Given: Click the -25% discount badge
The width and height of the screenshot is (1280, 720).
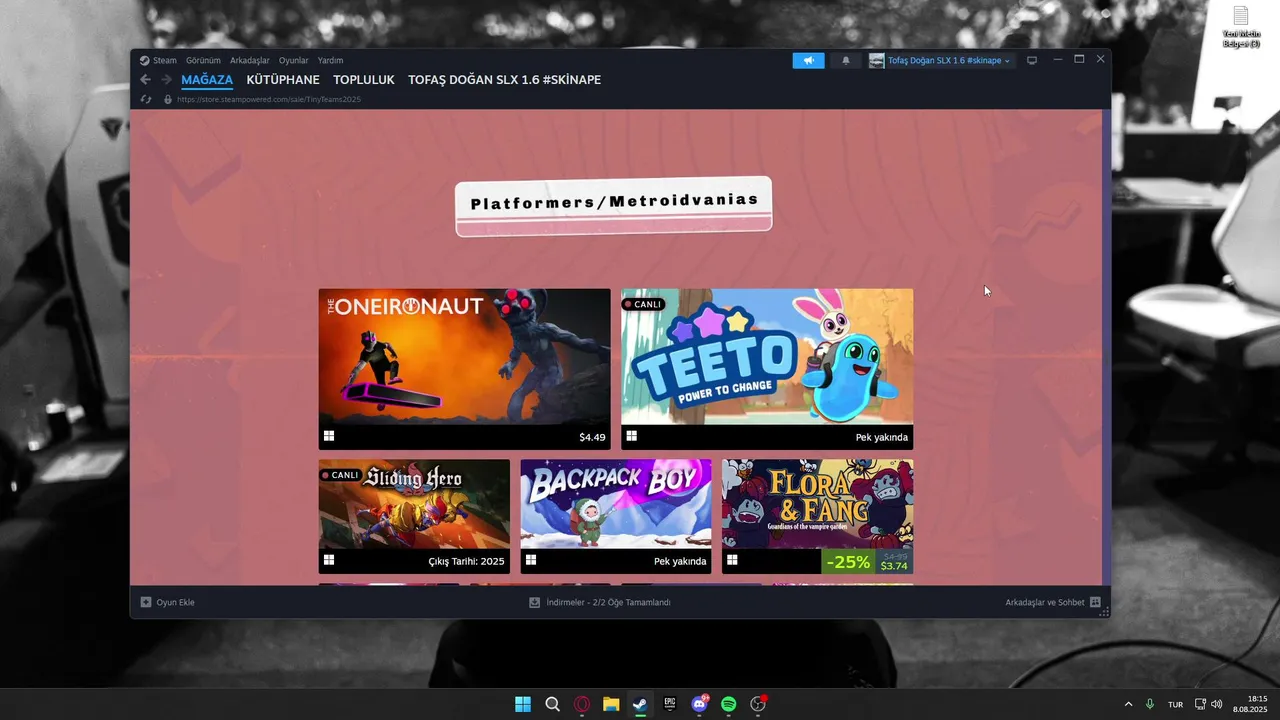Looking at the screenshot, I should click(848, 562).
